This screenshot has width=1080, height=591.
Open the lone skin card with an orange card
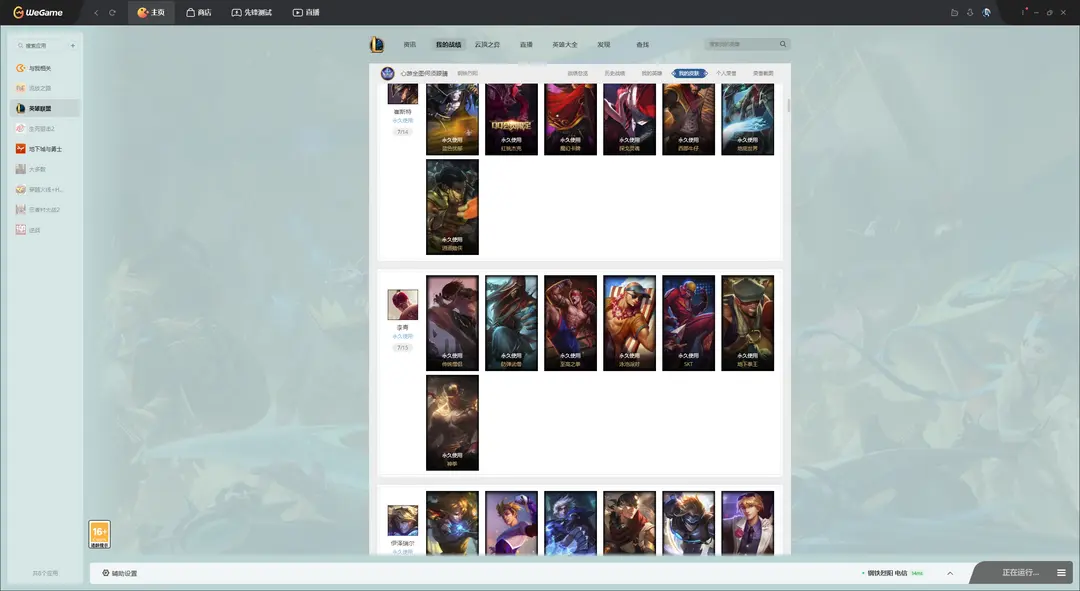[453, 207]
